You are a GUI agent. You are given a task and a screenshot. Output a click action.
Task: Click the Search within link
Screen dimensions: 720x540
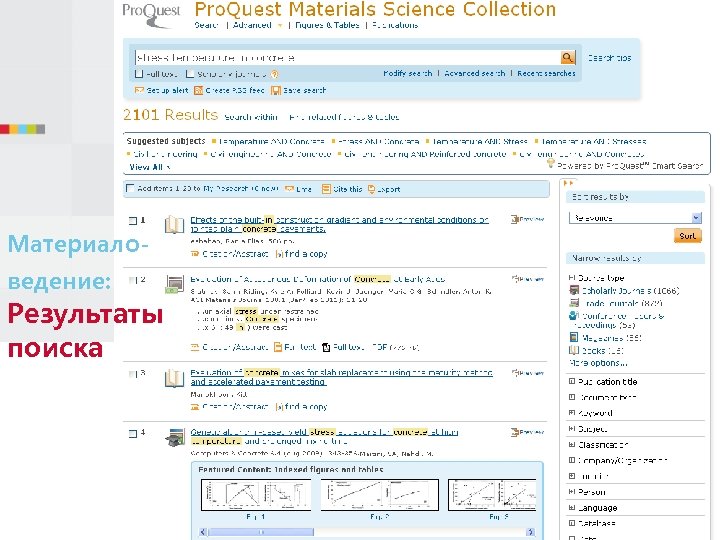point(251,117)
